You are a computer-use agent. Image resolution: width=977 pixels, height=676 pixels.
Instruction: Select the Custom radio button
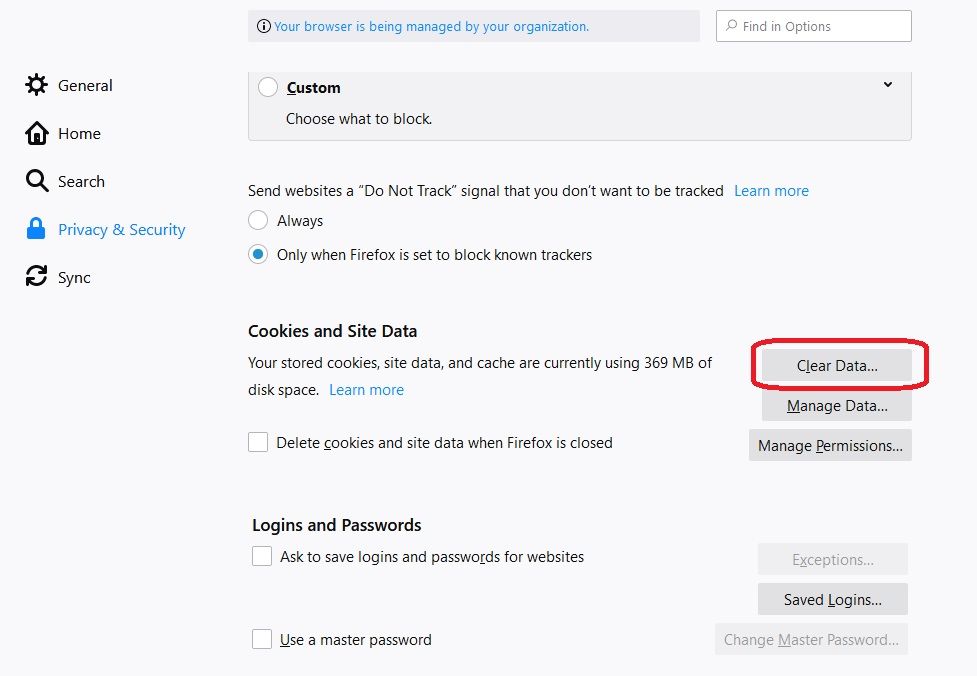pyautogui.click(x=268, y=87)
